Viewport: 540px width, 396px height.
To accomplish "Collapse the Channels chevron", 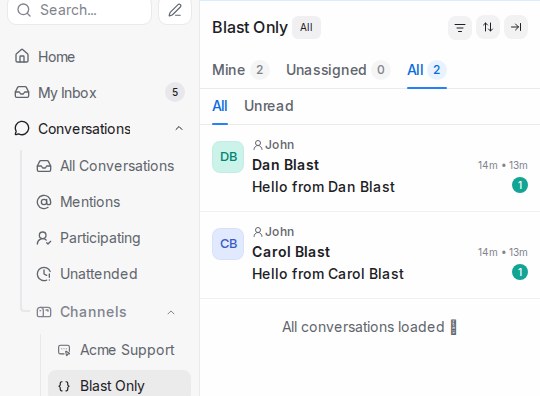I will click(x=171, y=313).
